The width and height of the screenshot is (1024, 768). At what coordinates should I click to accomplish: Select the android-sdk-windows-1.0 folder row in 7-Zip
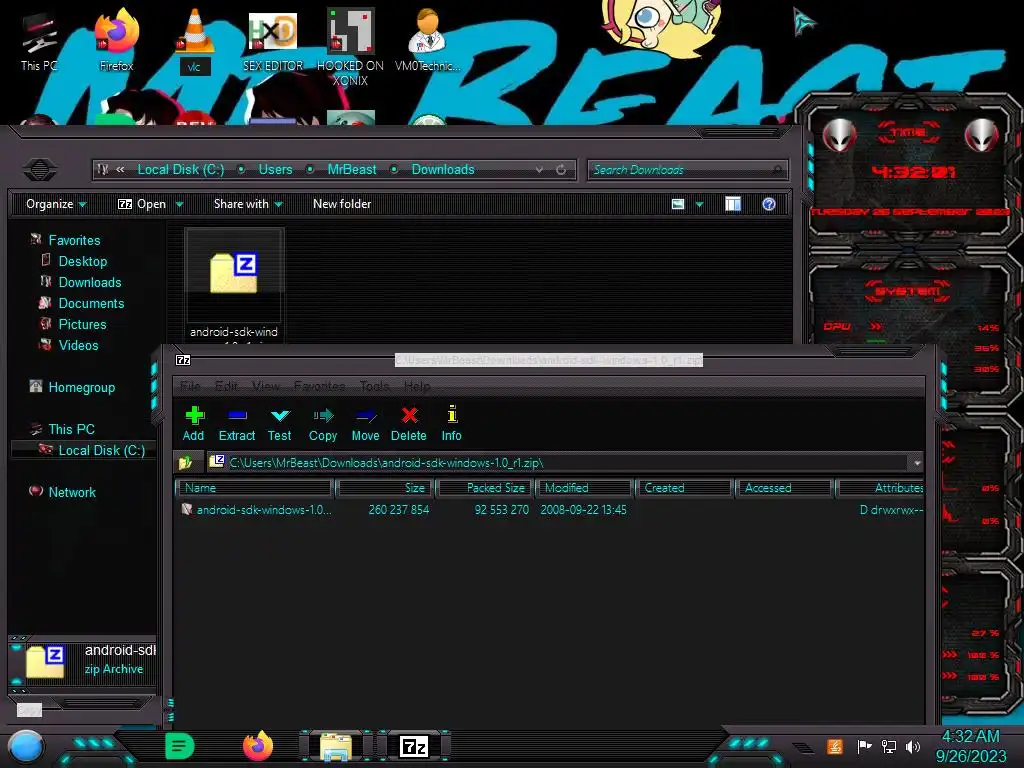(x=549, y=509)
